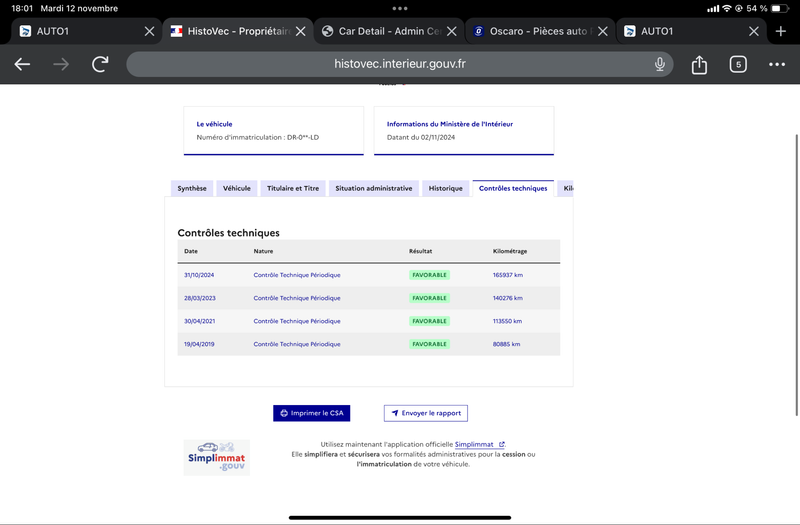Tap the three-dot multitasking control at top
This screenshot has width=800, height=525.
click(399, 8)
